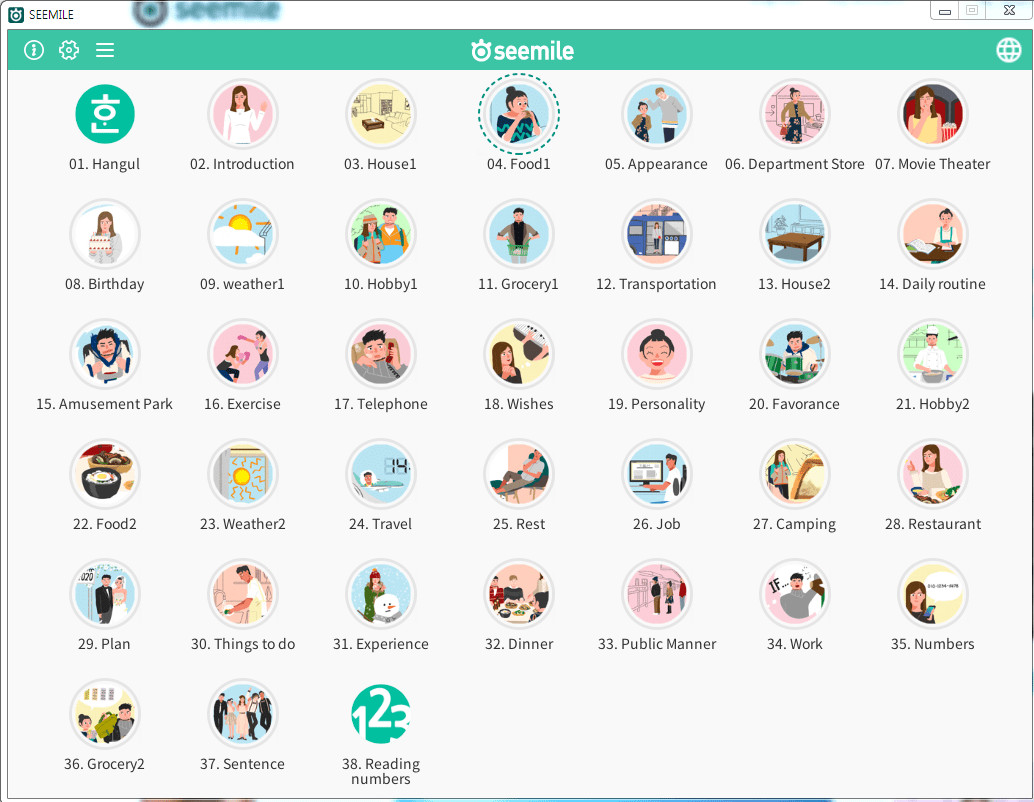Viewport: 1034px width, 802px height.
Task: Select the 28. Restaurant lesson thumbnail
Action: tap(933, 474)
